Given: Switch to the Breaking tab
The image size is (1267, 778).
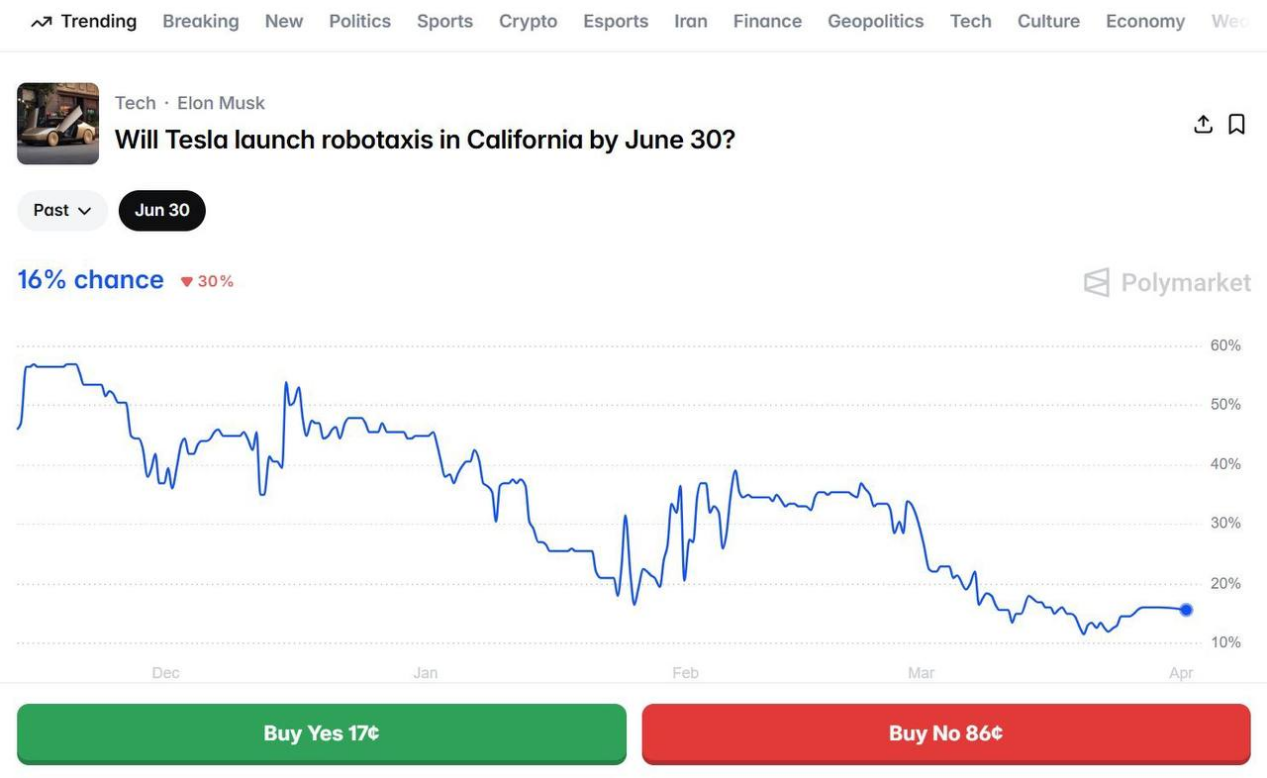Looking at the screenshot, I should (x=200, y=20).
